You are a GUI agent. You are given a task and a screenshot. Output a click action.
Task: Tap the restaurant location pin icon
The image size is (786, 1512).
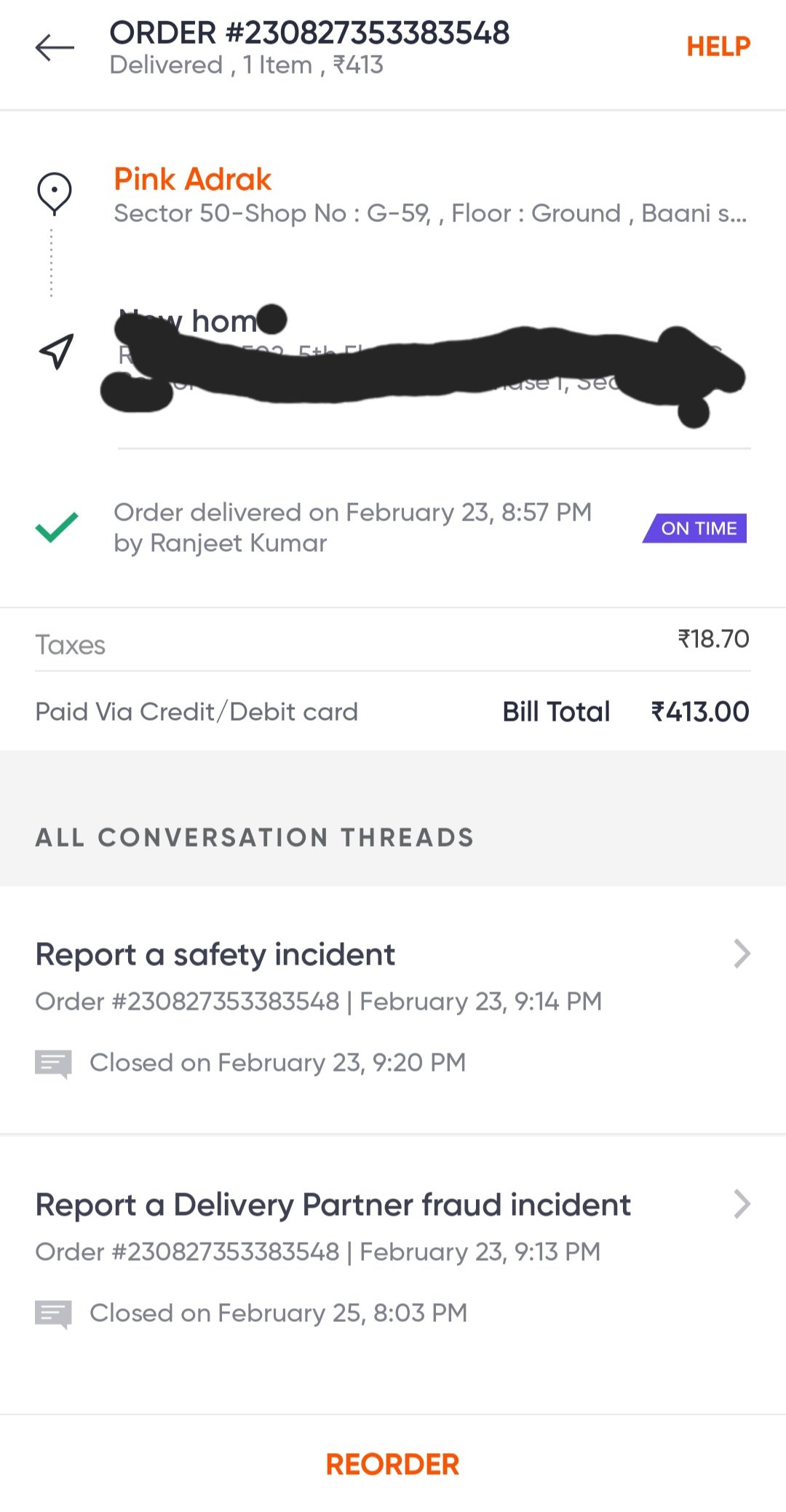click(55, 194)
